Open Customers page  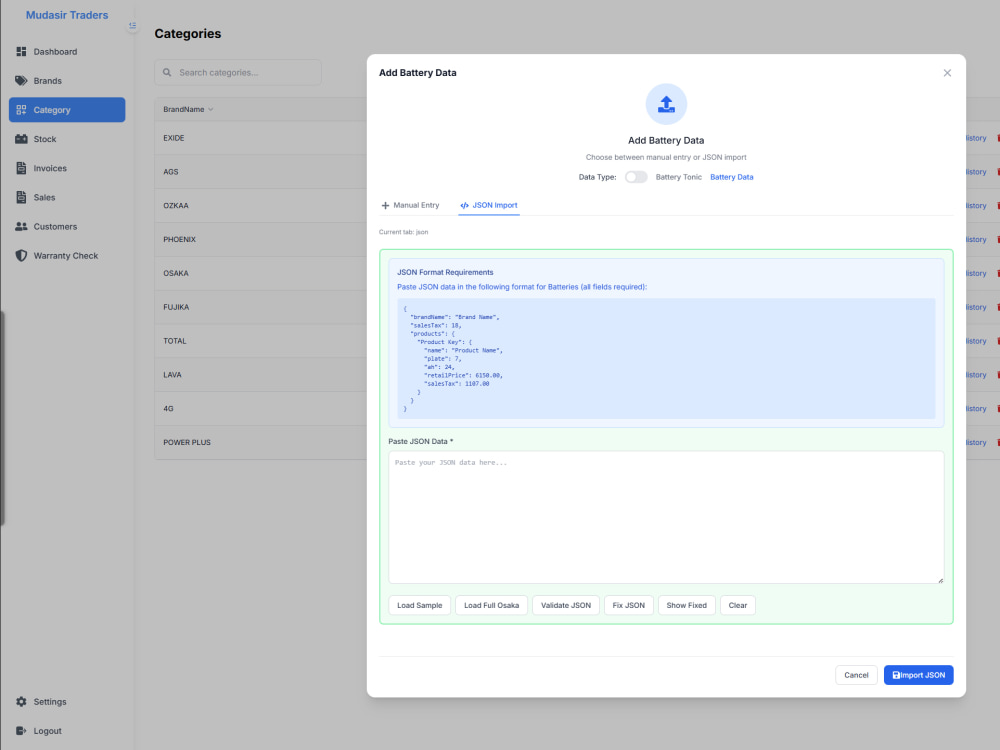coord(67,226)
